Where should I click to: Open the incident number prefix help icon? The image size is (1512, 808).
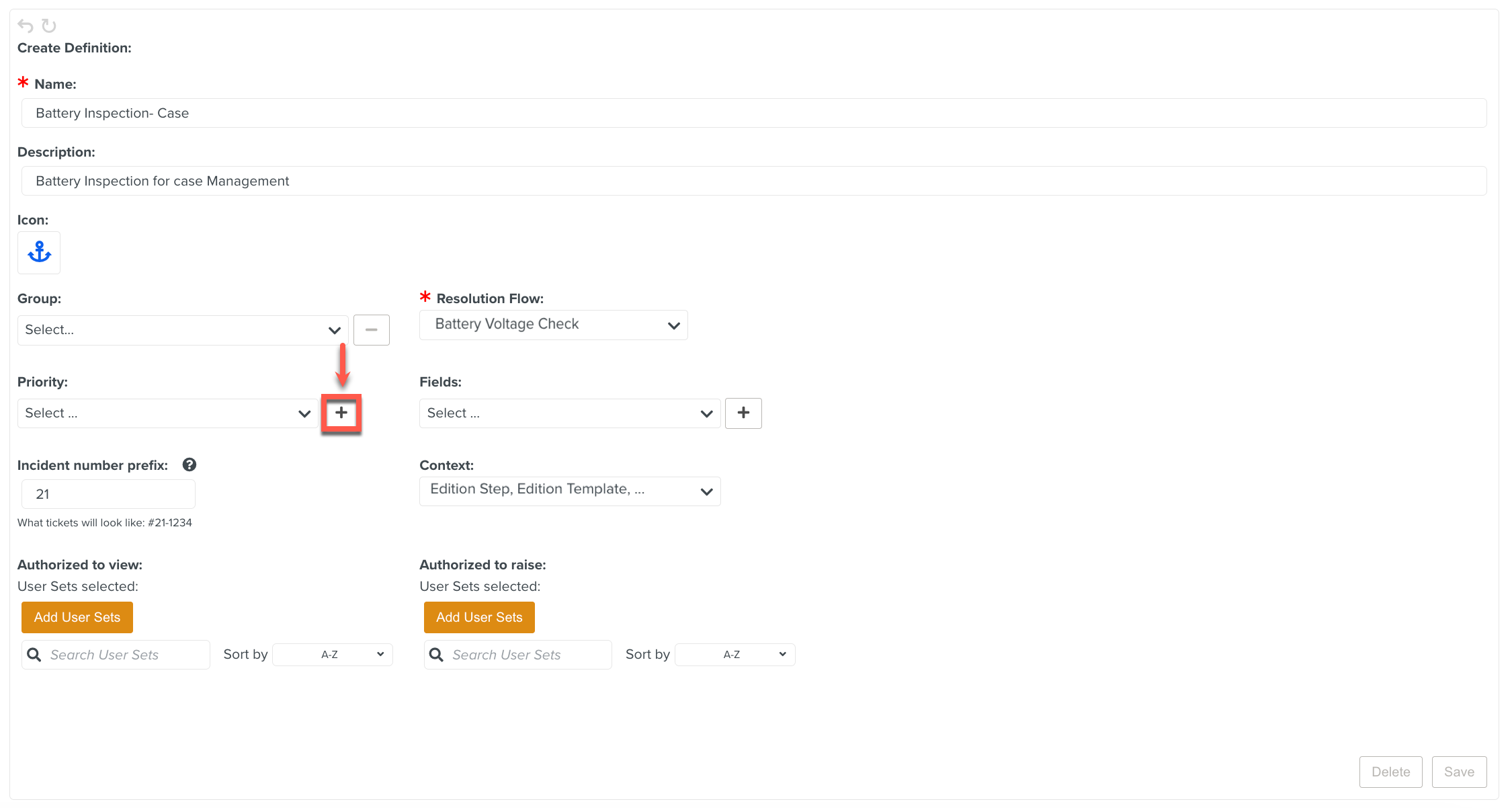coord(190,464)
